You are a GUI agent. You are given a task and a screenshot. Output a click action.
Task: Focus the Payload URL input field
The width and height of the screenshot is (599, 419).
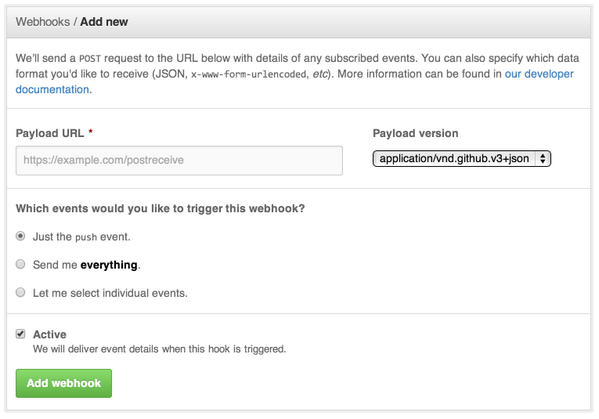coord(179,160)
